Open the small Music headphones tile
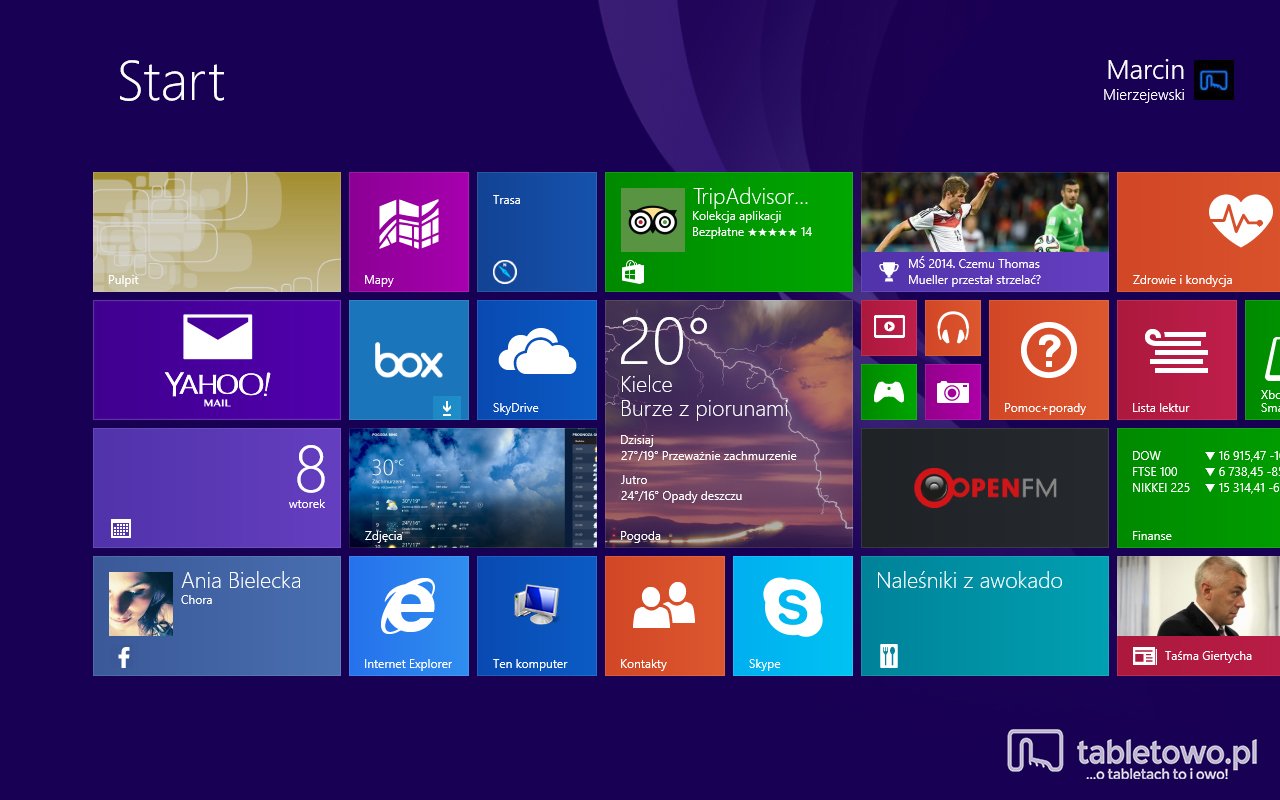Viewport: 1280px width, 800px height. [x=953, y=328]
